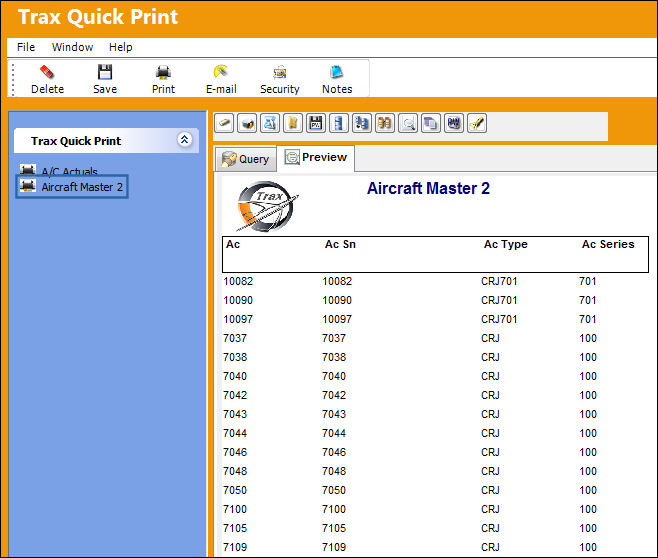Viewport: 658px width, 558px height.
Task: Click Ac value 7105
Action: [x=235, y=528]
